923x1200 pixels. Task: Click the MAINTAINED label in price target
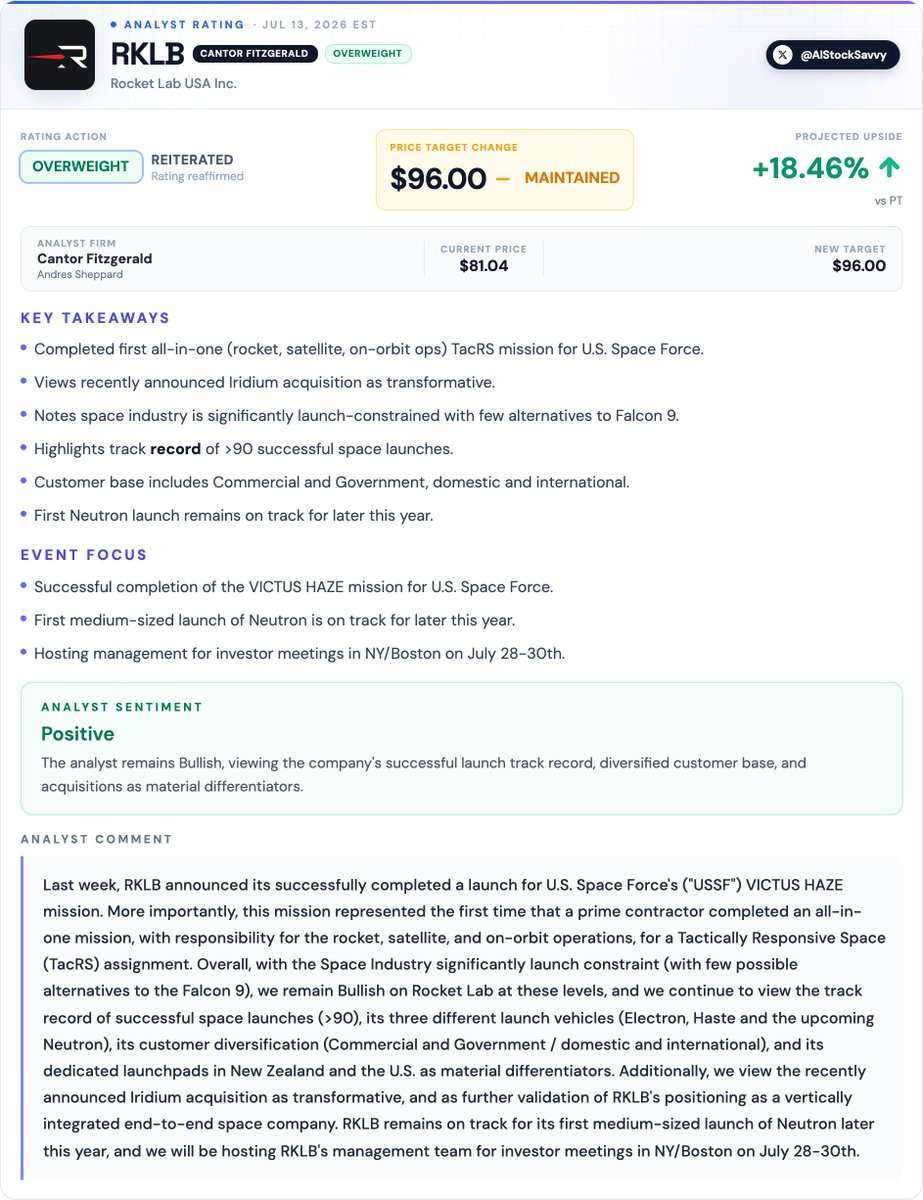572,178
